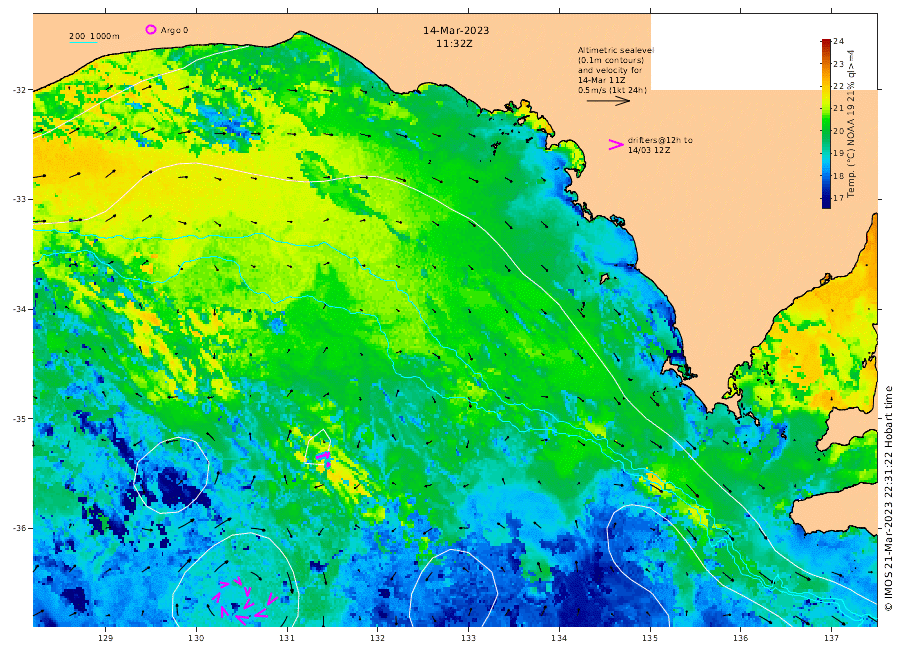
Task: Click the '14/03 12Z' legend text
Action: point(649,150)
